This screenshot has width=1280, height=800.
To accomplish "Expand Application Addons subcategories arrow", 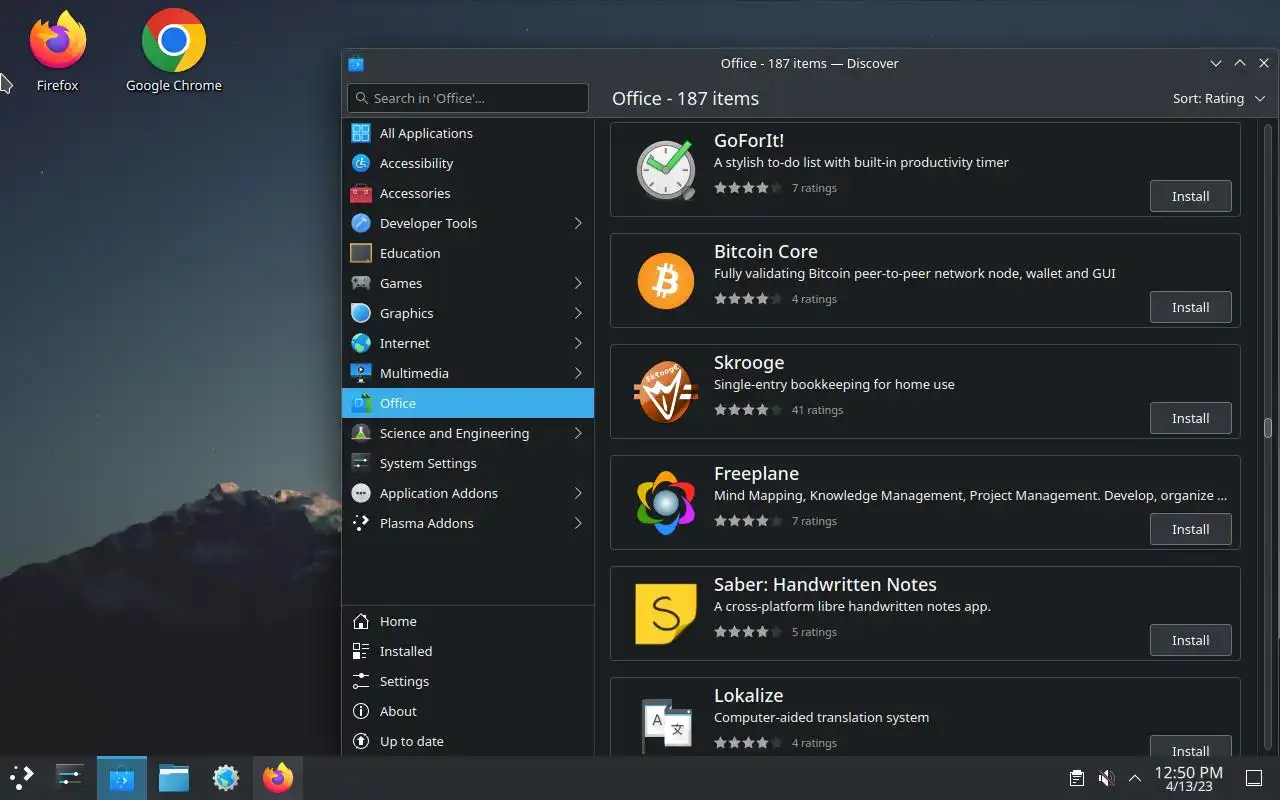I will (578, 493).
